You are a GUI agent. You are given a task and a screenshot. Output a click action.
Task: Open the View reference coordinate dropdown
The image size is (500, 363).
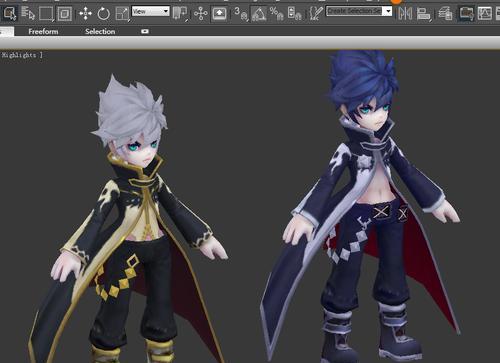click(151, 11)
